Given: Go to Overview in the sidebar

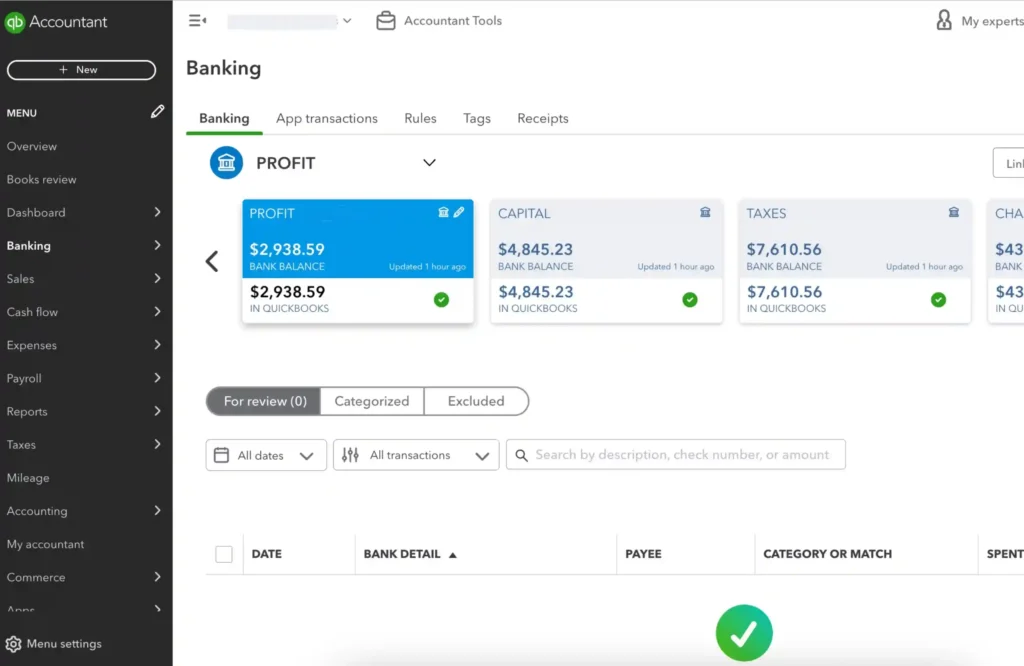Looking at the screenshot, I should click(x=31, y=146).
